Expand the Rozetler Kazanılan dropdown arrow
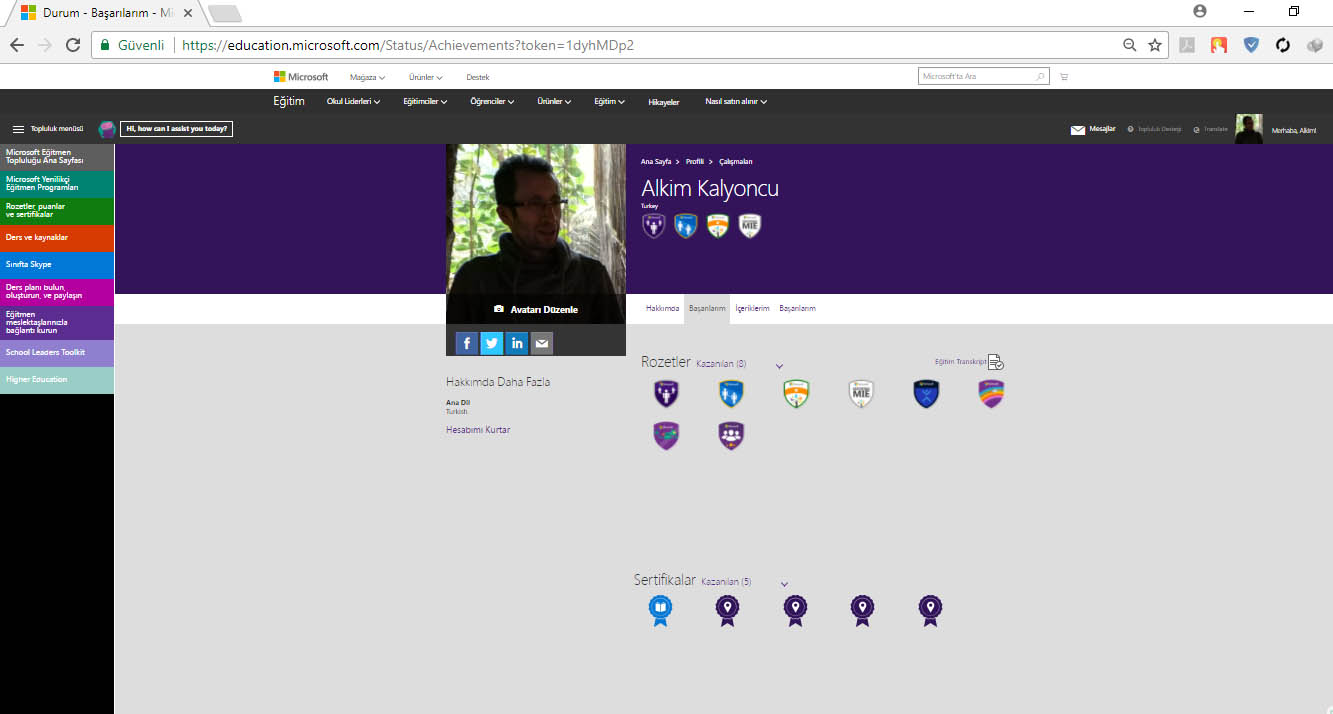The width and height of the screenshot is (1333, 714). point(779,366)
